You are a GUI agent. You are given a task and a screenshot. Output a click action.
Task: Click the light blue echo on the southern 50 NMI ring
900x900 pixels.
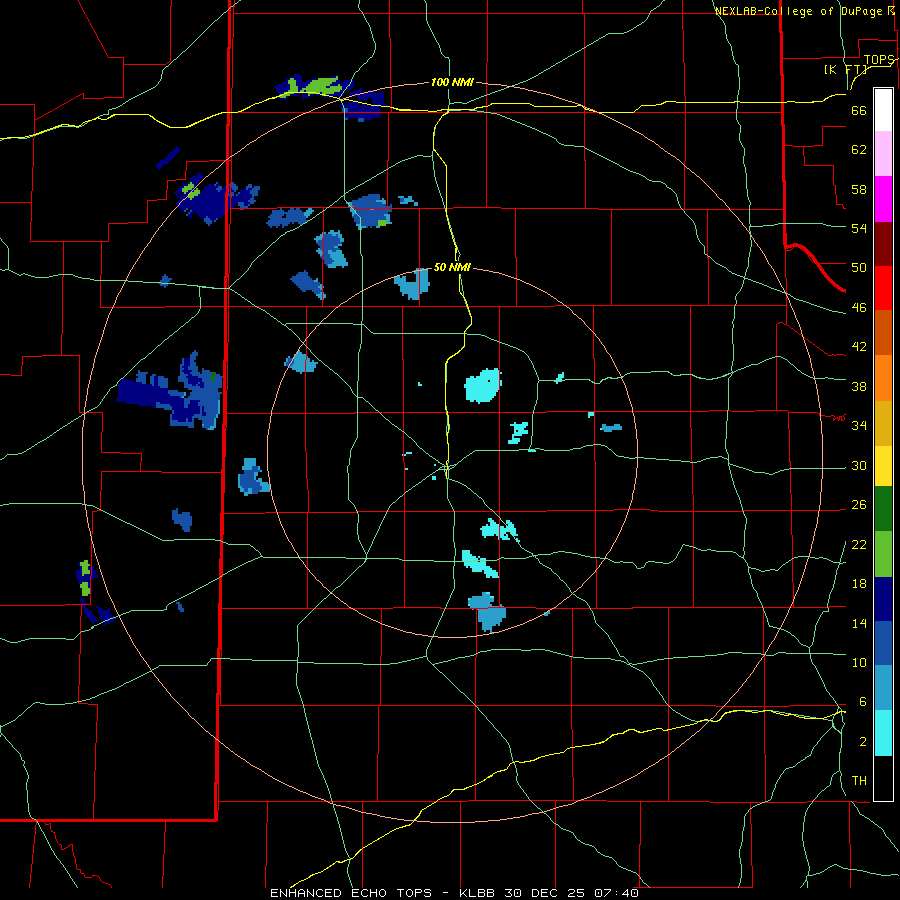[x=488, y=612]
